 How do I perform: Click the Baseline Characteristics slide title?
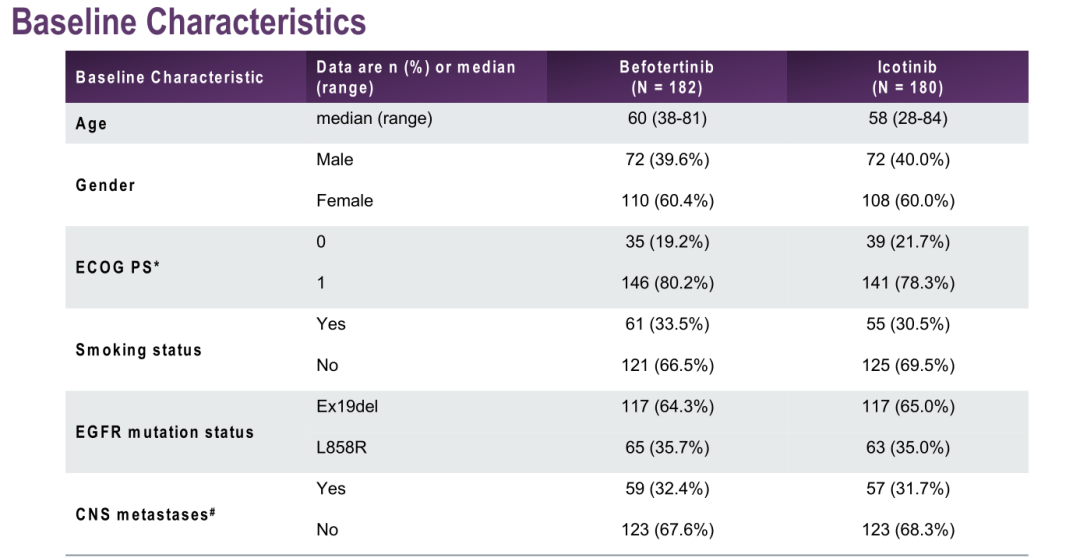click(x=189, y=22)
